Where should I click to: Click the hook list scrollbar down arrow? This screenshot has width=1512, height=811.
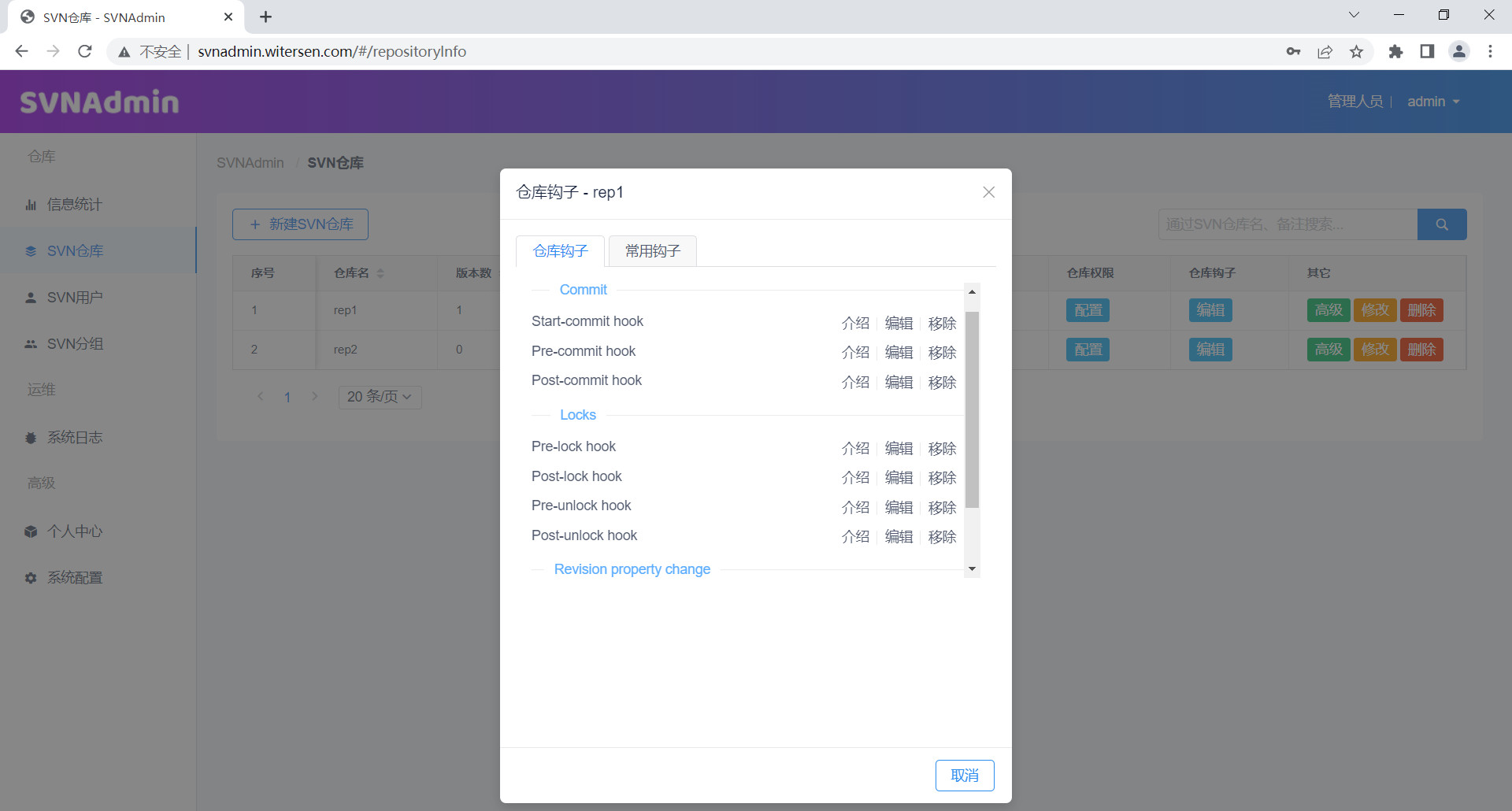[x=973, y=568]
